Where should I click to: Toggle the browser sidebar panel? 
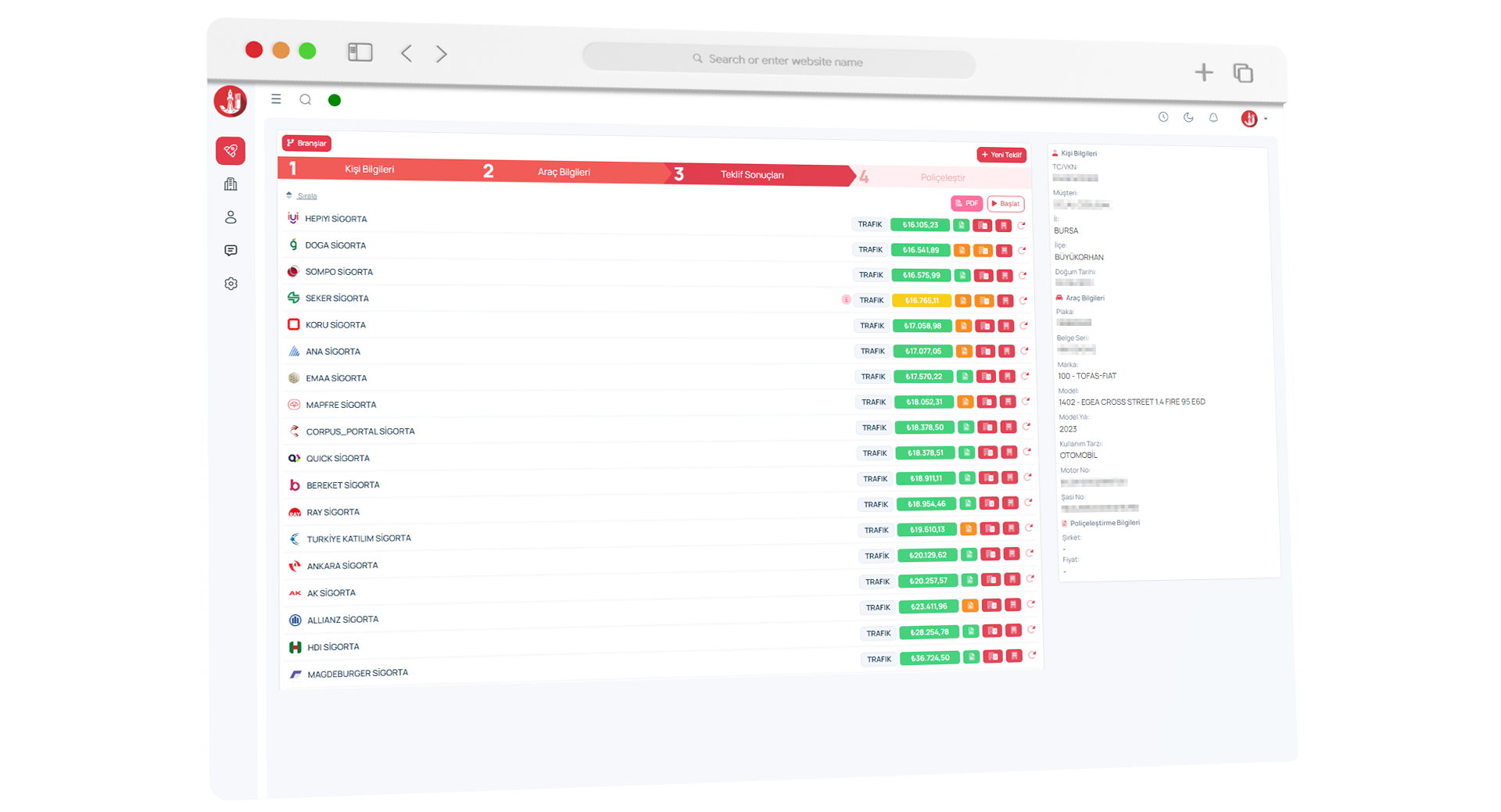point(360,52)
